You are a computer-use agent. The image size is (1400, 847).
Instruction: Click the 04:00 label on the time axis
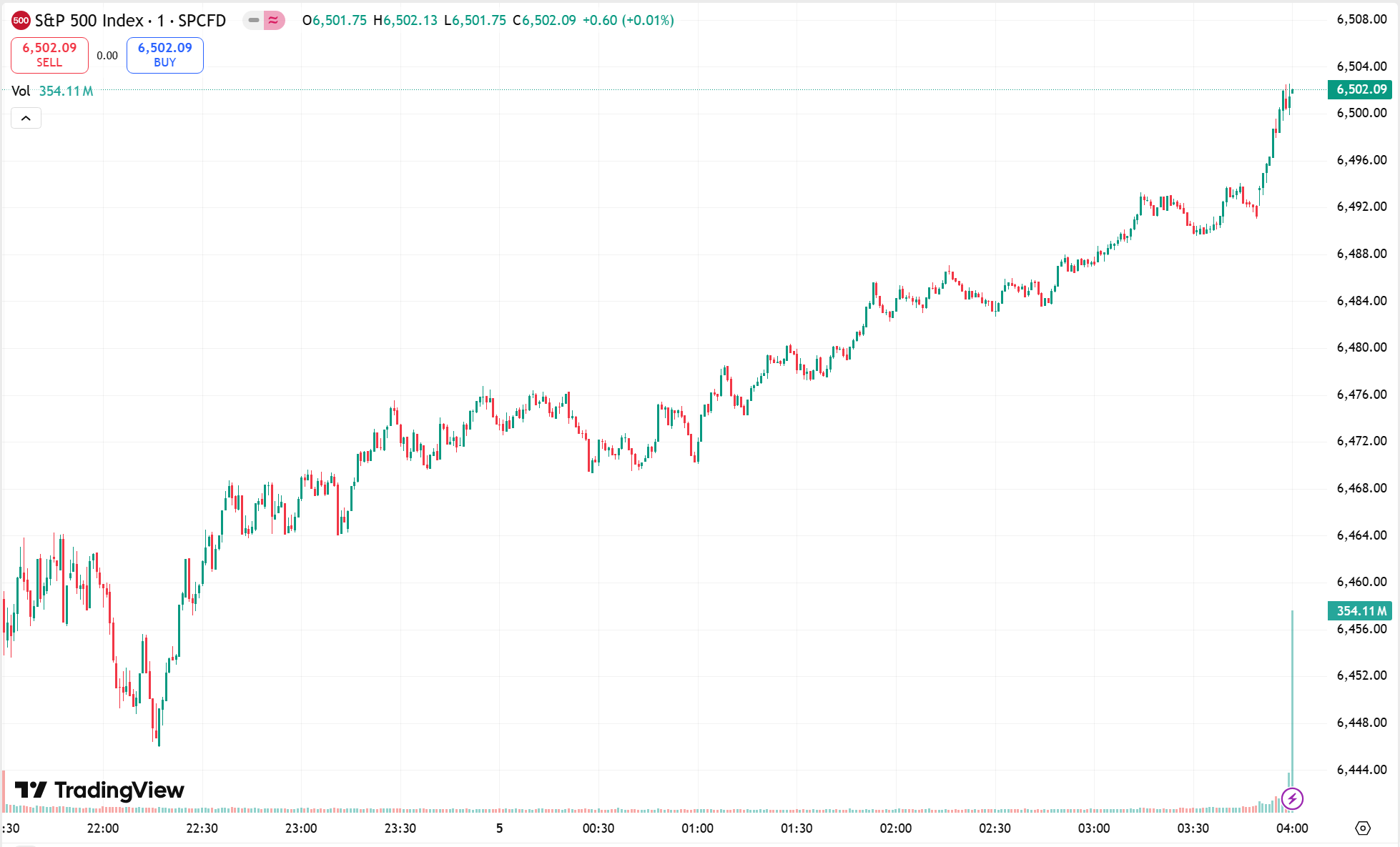(x=1292, y=828)
